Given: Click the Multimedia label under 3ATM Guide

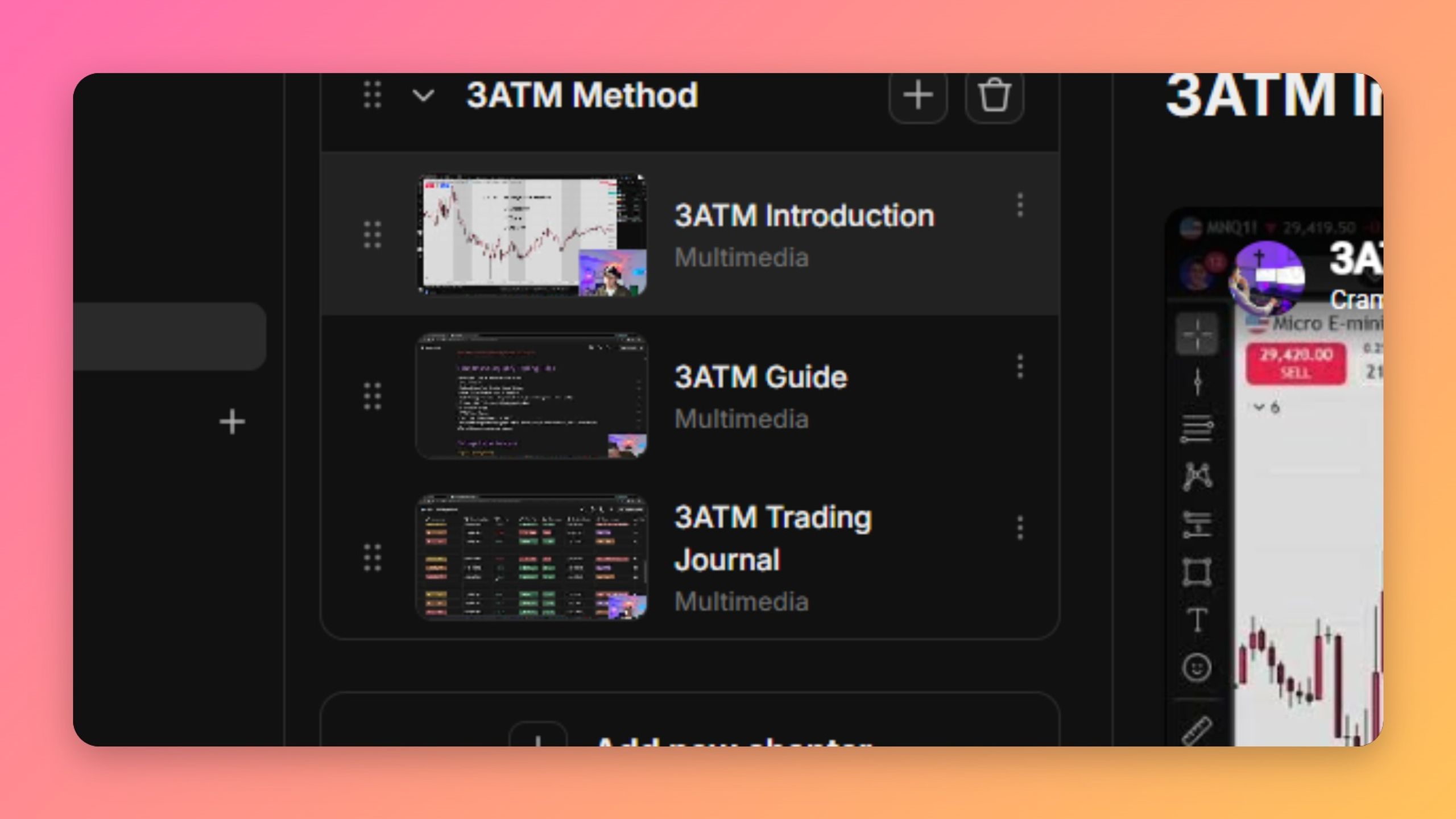Looking at the screenshot, I should click(x=742, y=419).
